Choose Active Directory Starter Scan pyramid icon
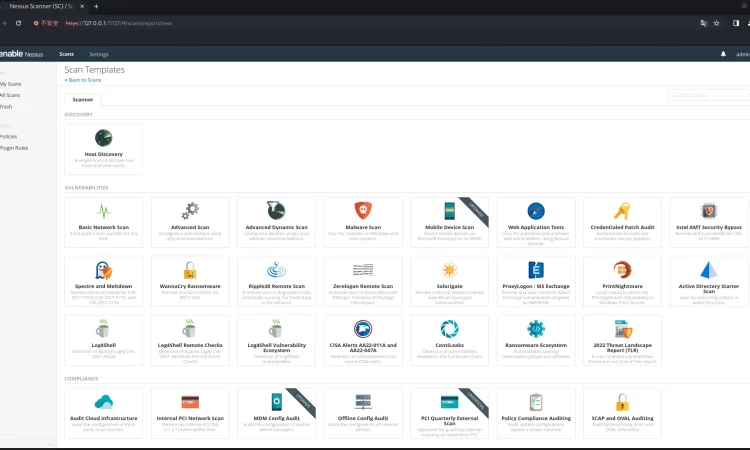This screenshot has width=750, height=450. point(708,270)
